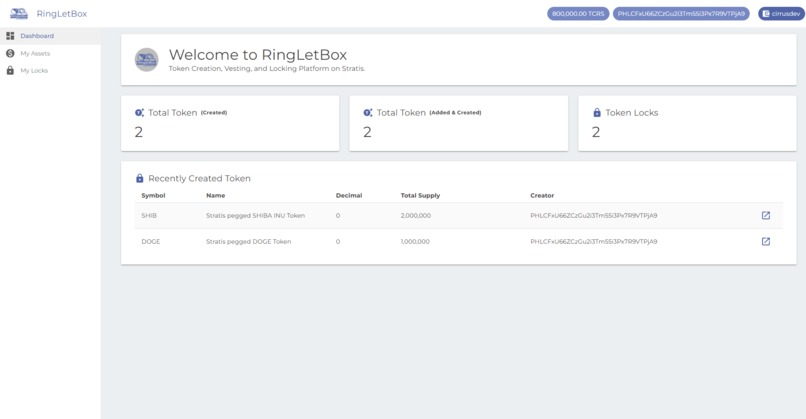Screen dimensions: 806x419
Task: Click the Recently Created Token title
Action: coord(199,178)
